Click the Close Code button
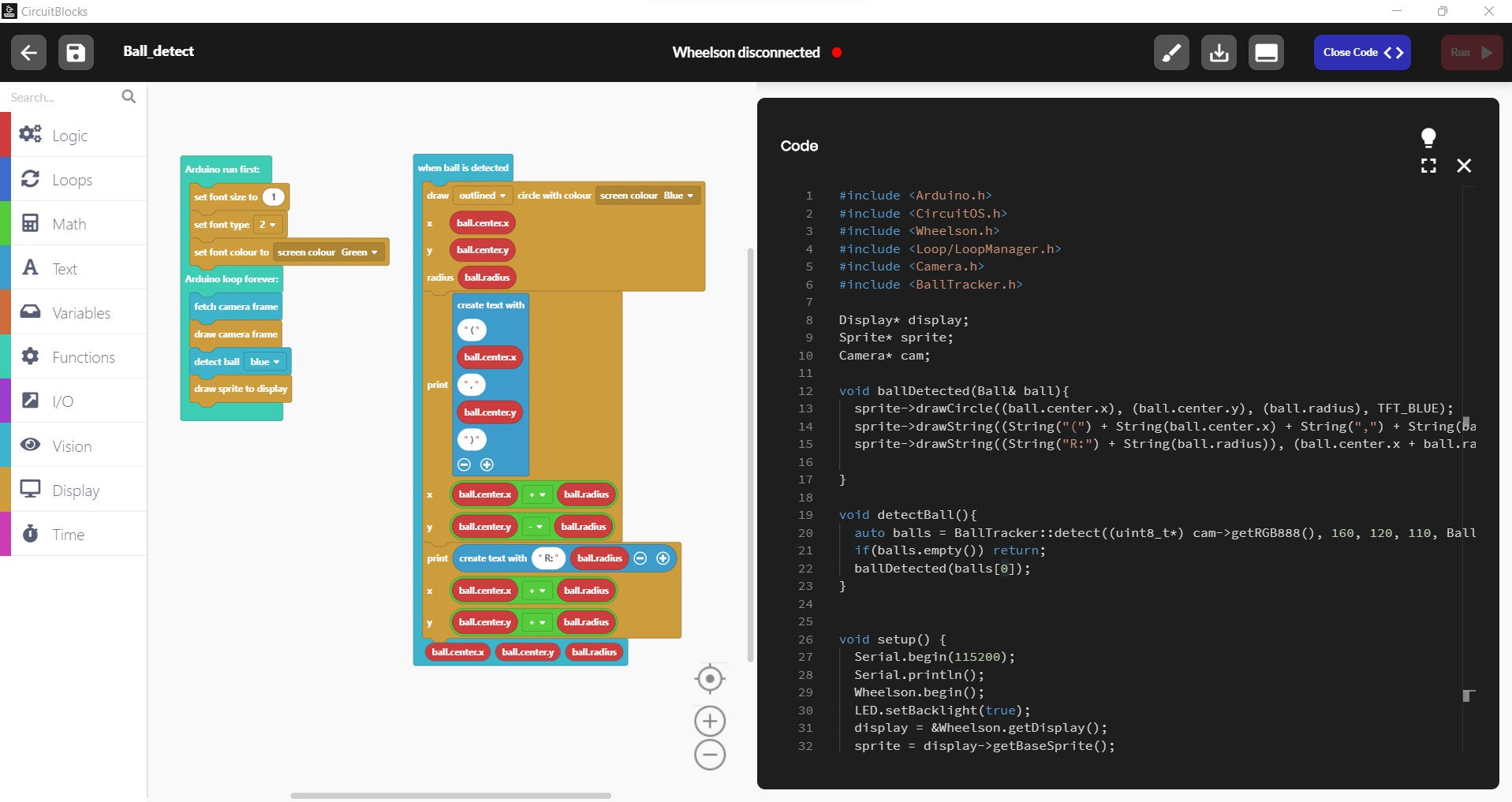 (1361, 52)
